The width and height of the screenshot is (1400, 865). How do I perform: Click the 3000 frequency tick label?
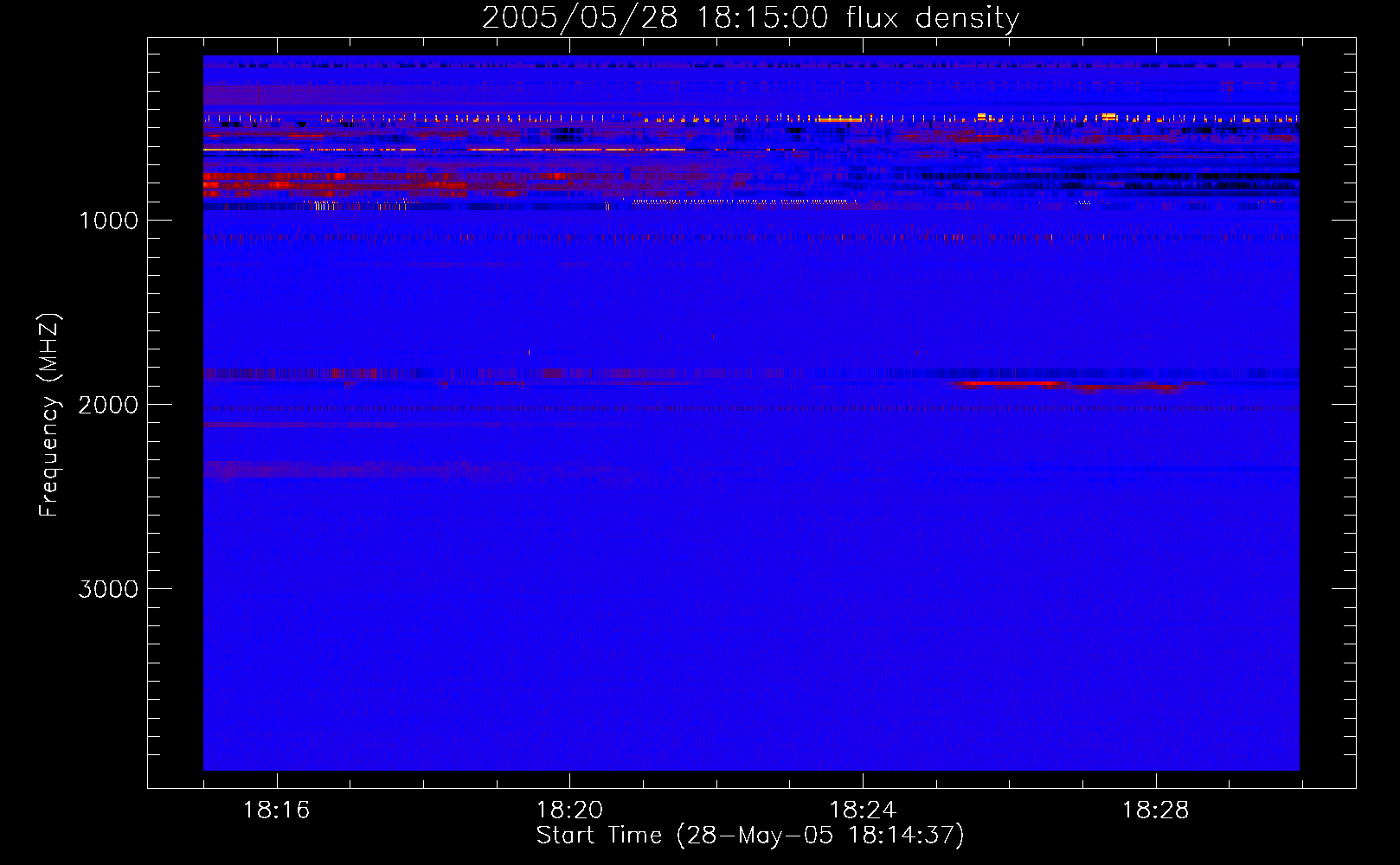click(109, 589)
